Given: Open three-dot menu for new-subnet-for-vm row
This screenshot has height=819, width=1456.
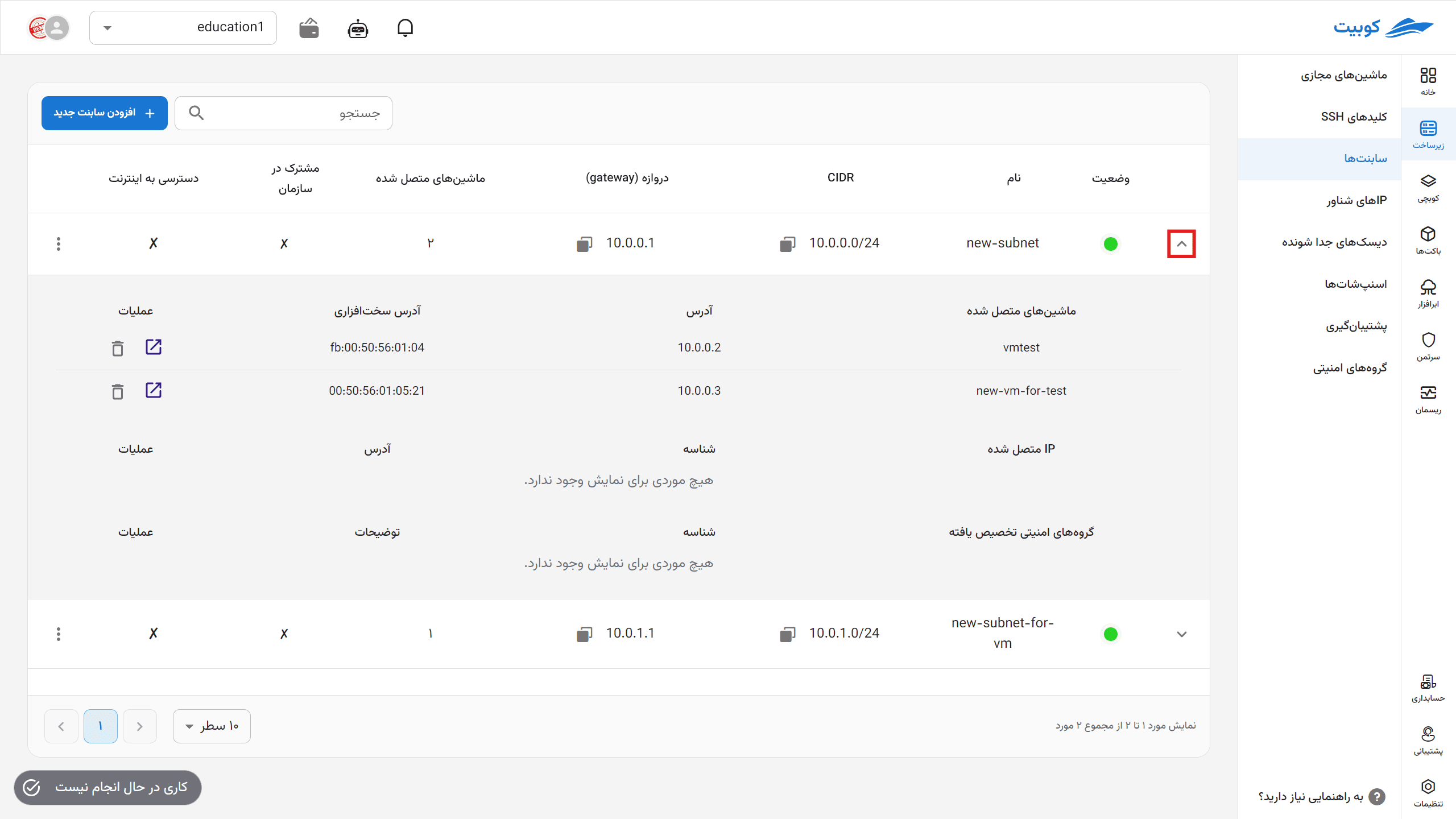Looking at the screenshot, I should (59, 634).
